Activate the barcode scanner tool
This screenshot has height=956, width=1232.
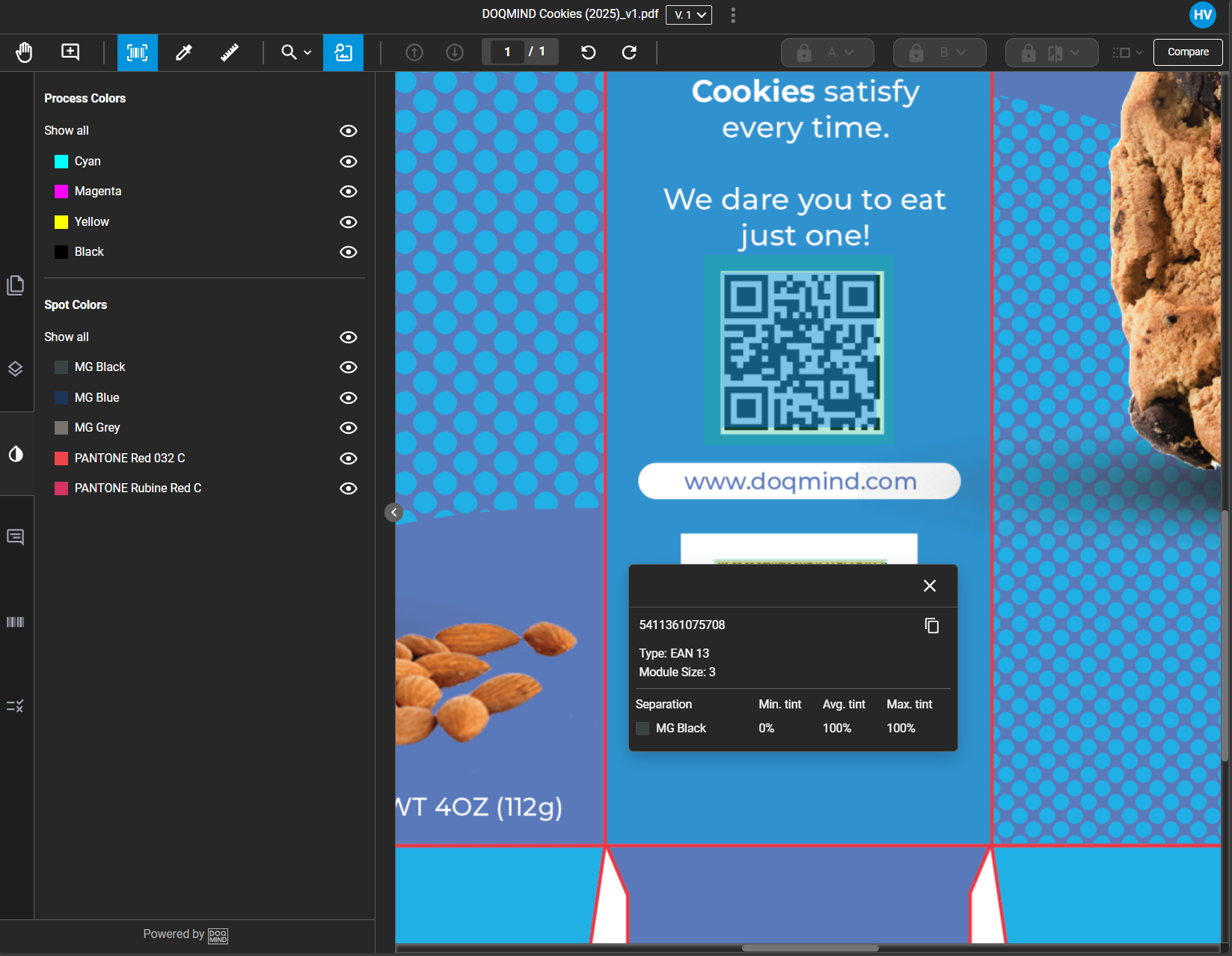tap(137, 52)
